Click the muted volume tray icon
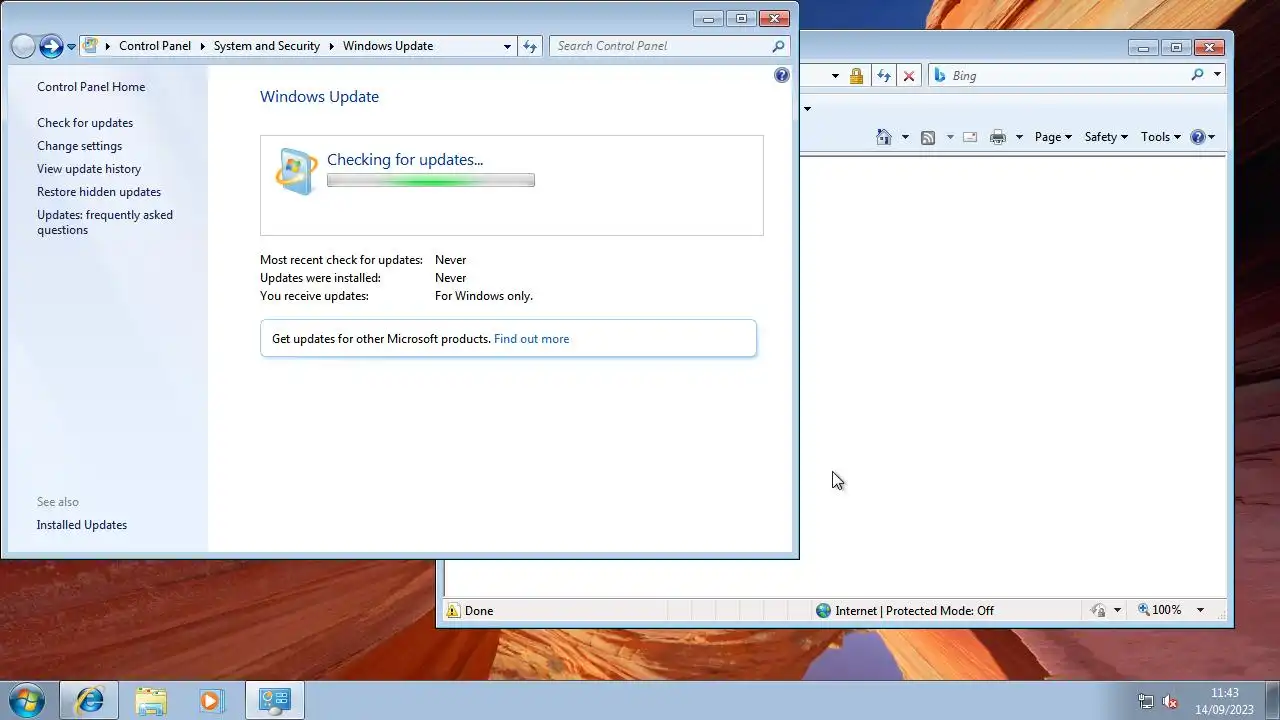This screenshot has width=1280, height=720. 1169,702
